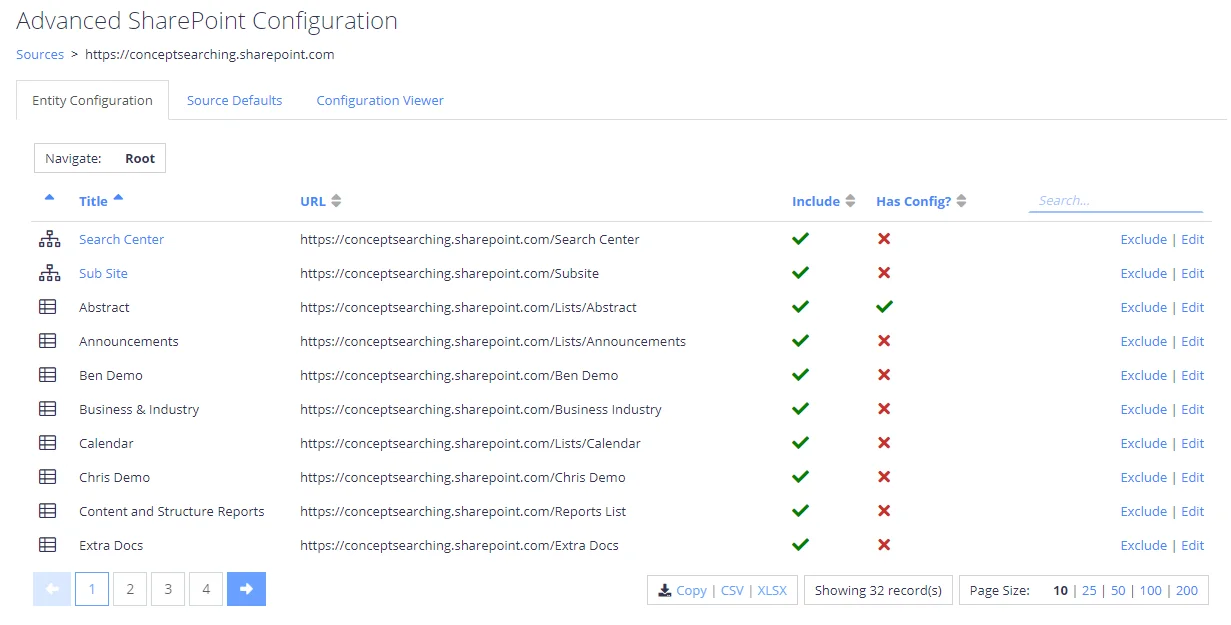
Task: Edit the Calendar list configuration
Action: 1193,444
